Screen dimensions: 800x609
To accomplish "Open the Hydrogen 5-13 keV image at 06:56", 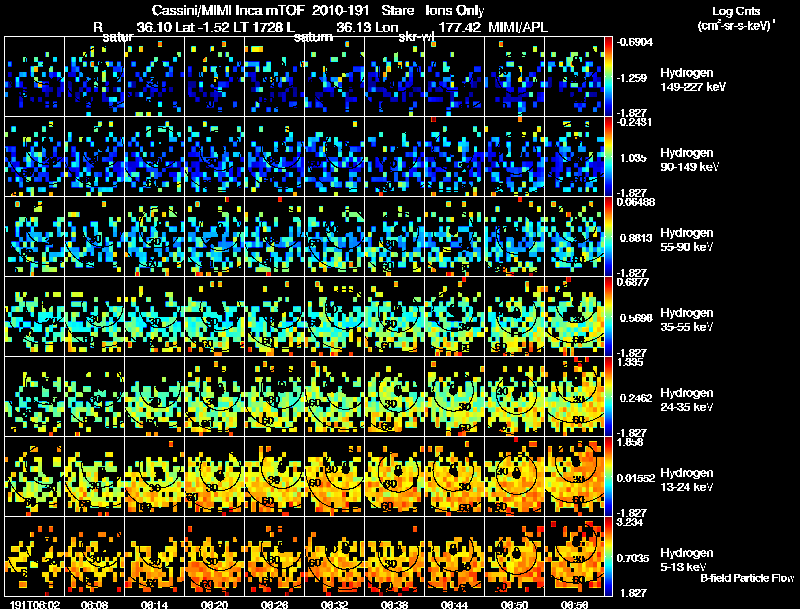I will tap(574, 556).
